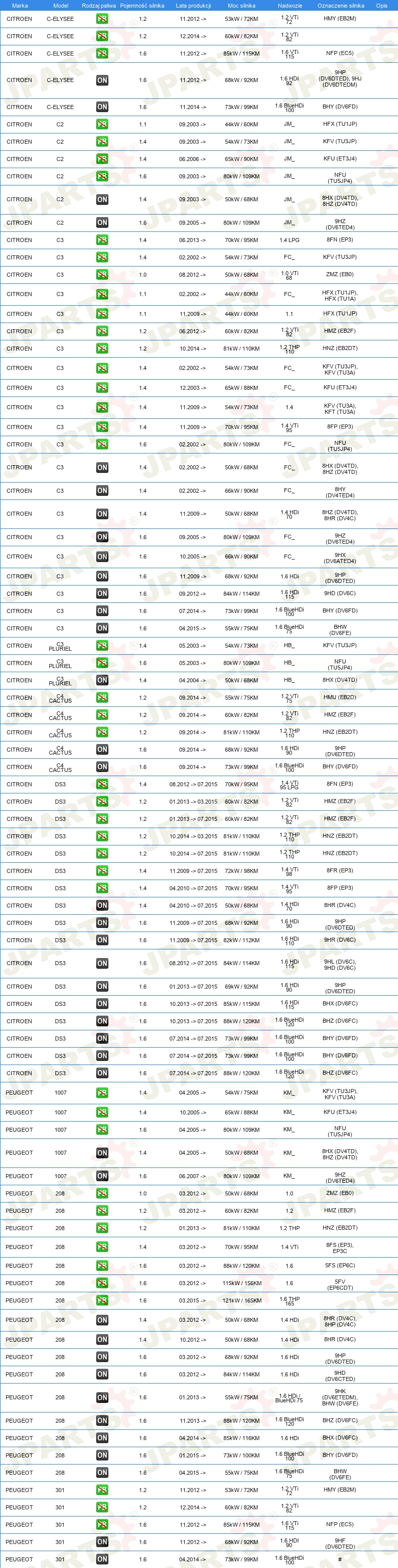Image resolution: width=398 pixels, height=1568 pixels.
Task: Select the 9HK (DV6ETEDM), BHW (DV6FE) engine cell
Action: 340,1398
